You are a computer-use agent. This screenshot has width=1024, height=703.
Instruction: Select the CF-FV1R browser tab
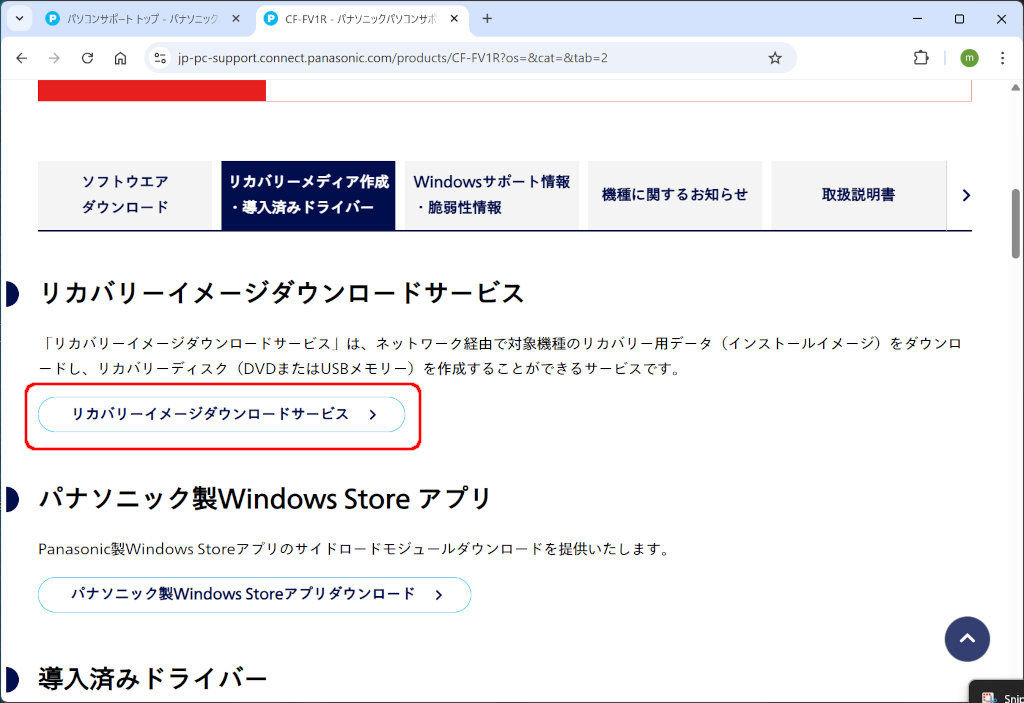[x=362, y=19]
